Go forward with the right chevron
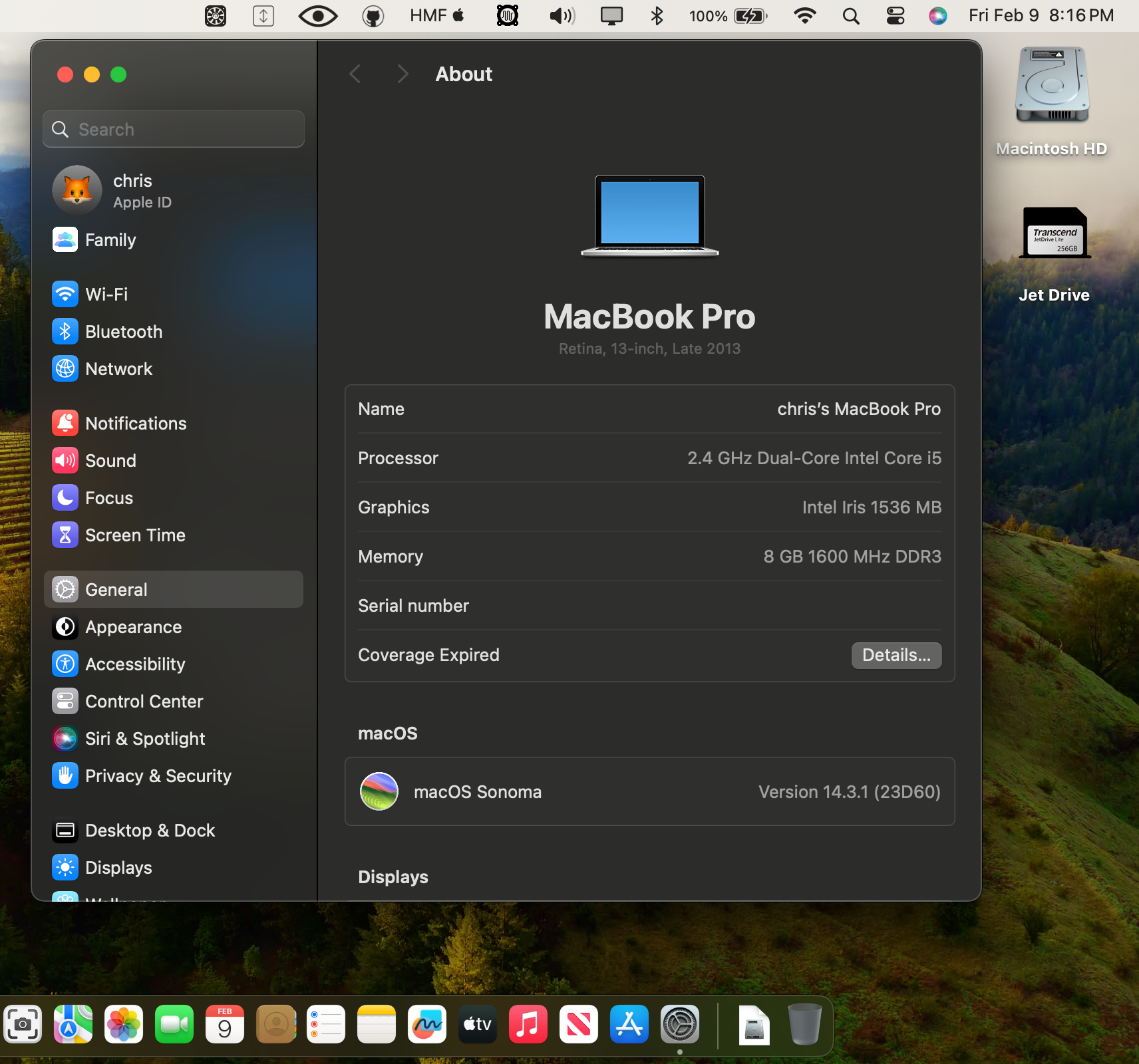Viewport: 1139px width, 1064px height. click(403, 74)
